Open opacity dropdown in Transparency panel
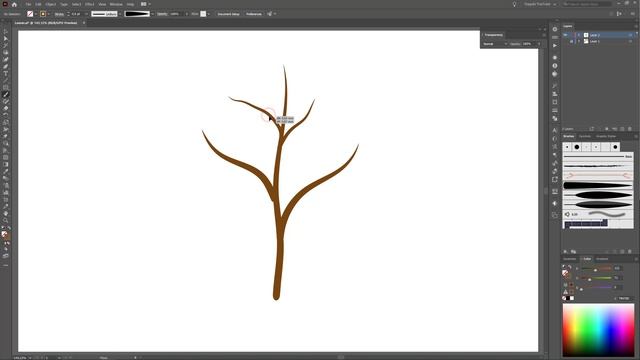The width and height of the screenshot is (640, 360). coord(539,44)
